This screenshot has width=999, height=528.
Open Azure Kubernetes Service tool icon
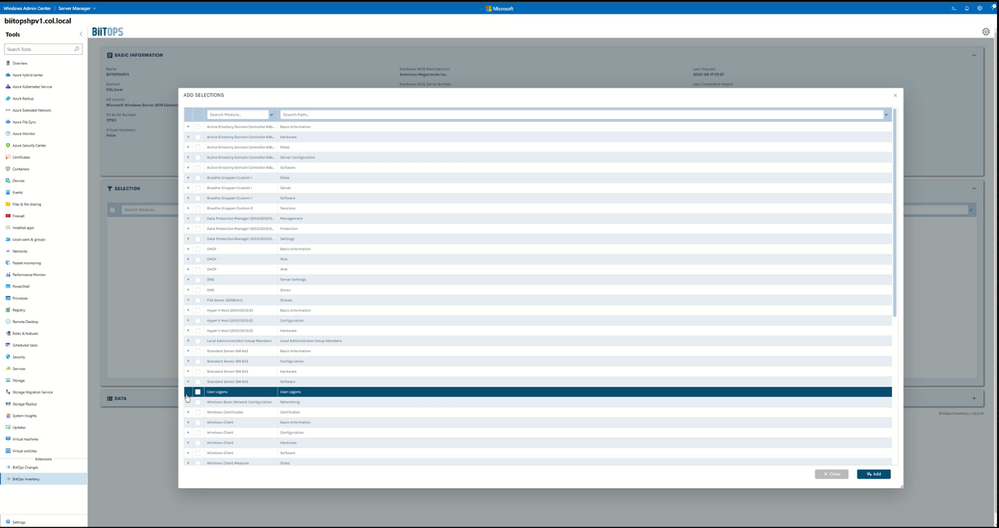(8, 87)
